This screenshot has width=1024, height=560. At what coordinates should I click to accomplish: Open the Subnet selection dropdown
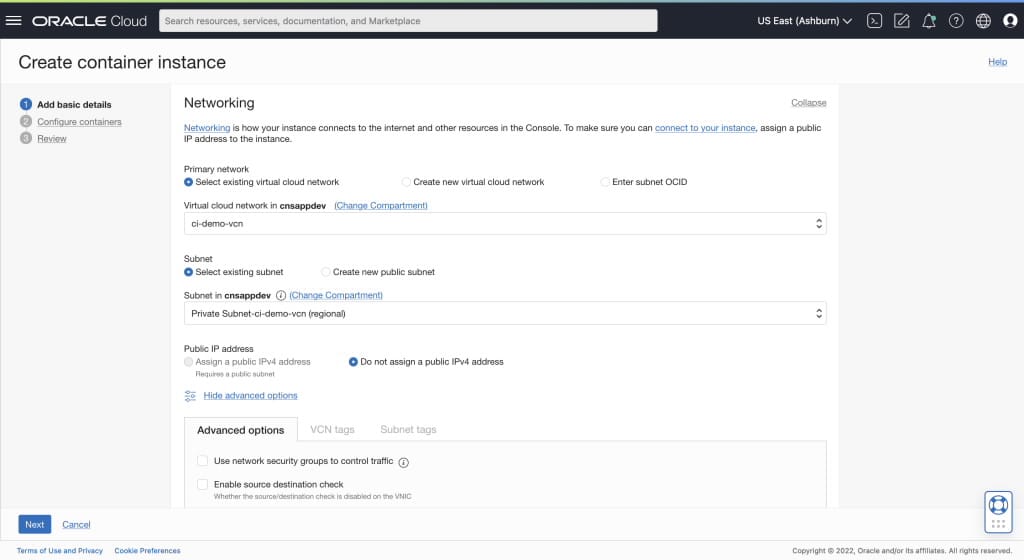(x=505, y=313)
